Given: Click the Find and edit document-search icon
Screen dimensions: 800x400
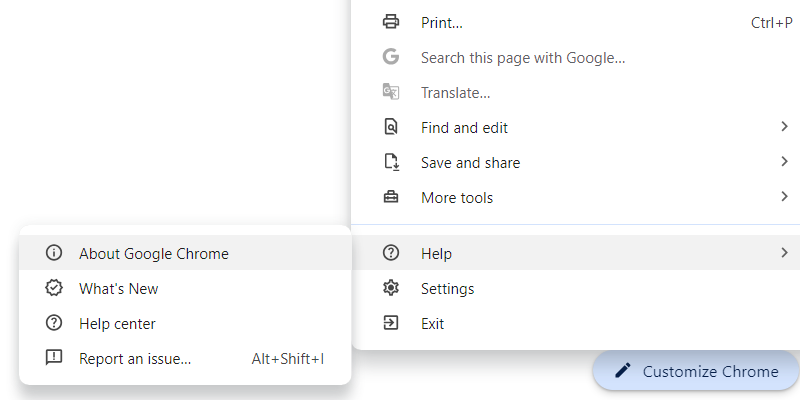Looking at the screenshot, I should pyautogui.click(x=391, y=127).
